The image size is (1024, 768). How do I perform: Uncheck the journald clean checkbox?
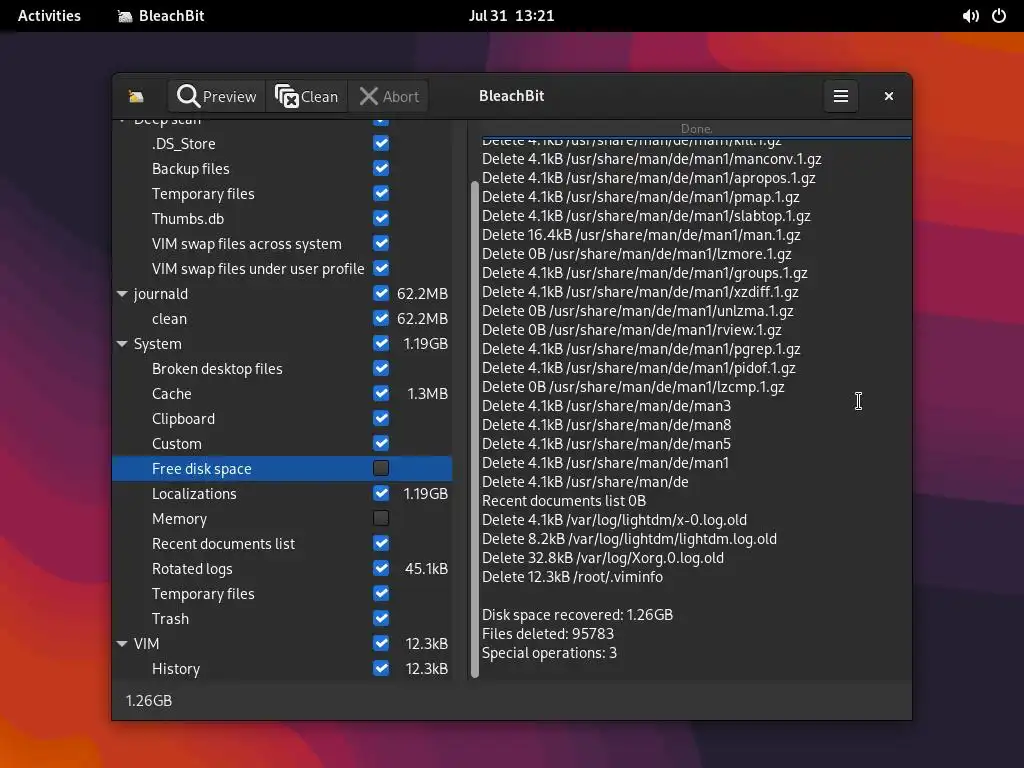coord(381,318)
